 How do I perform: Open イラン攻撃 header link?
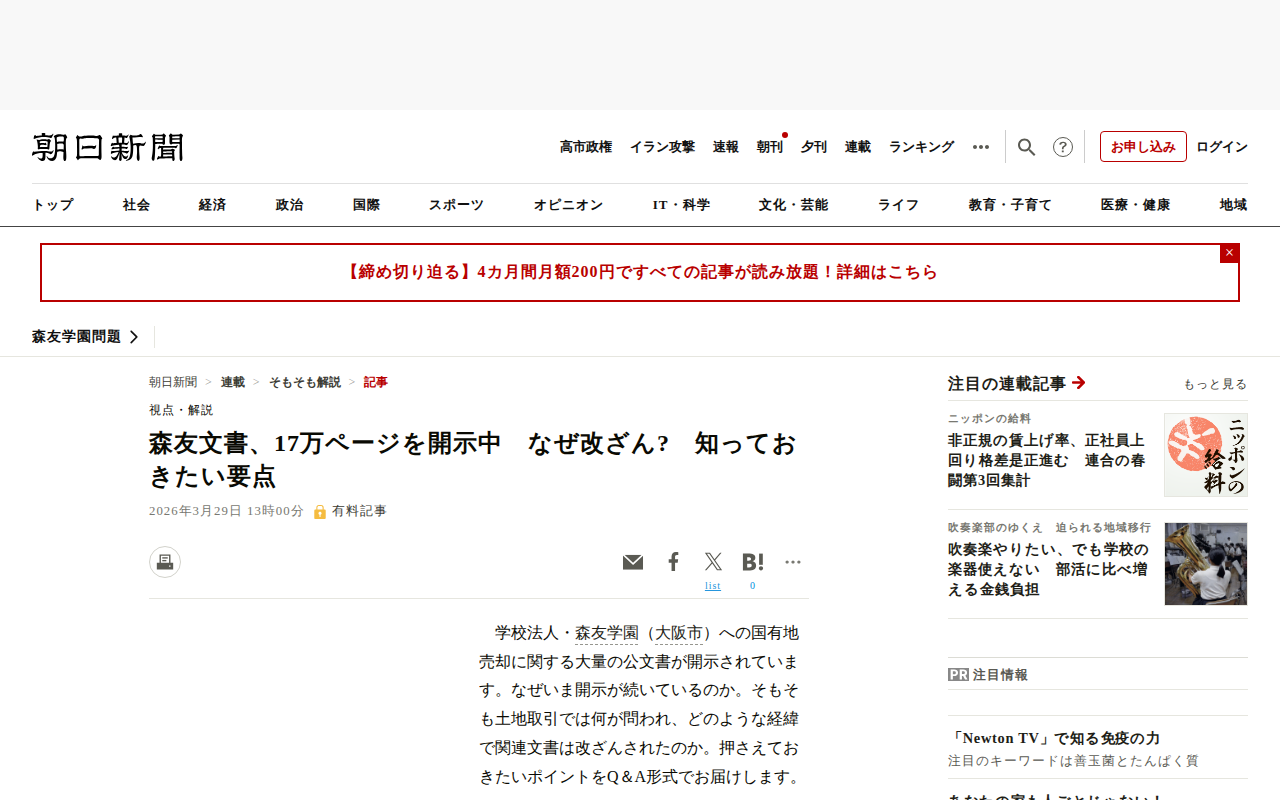tap(662, 147)
